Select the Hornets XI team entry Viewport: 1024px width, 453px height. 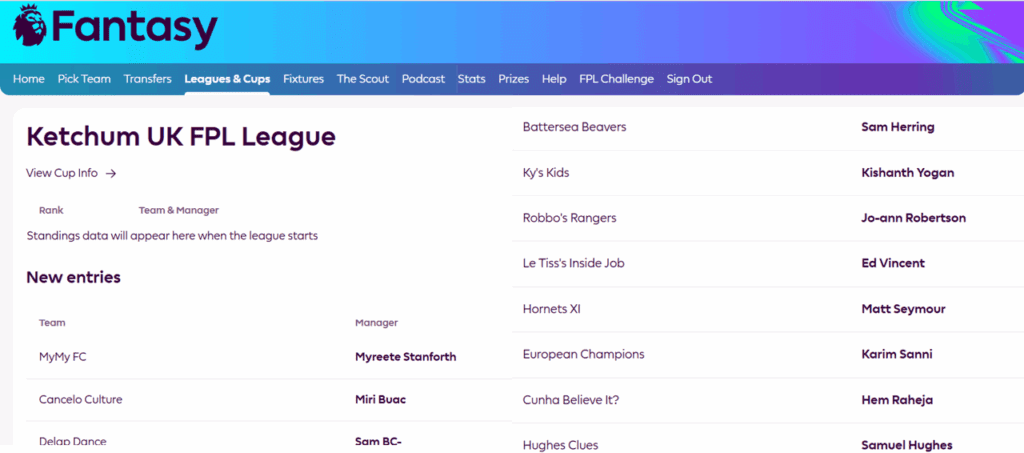click(551, 309)
